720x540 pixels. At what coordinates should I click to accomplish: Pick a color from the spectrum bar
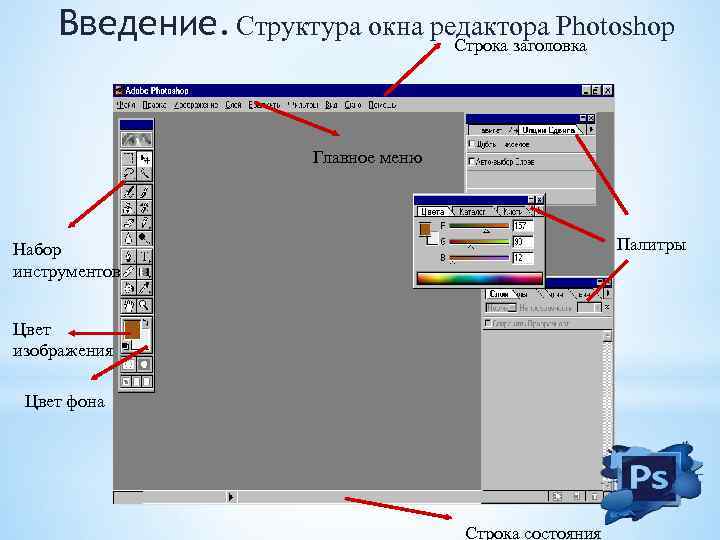[479, 279]
